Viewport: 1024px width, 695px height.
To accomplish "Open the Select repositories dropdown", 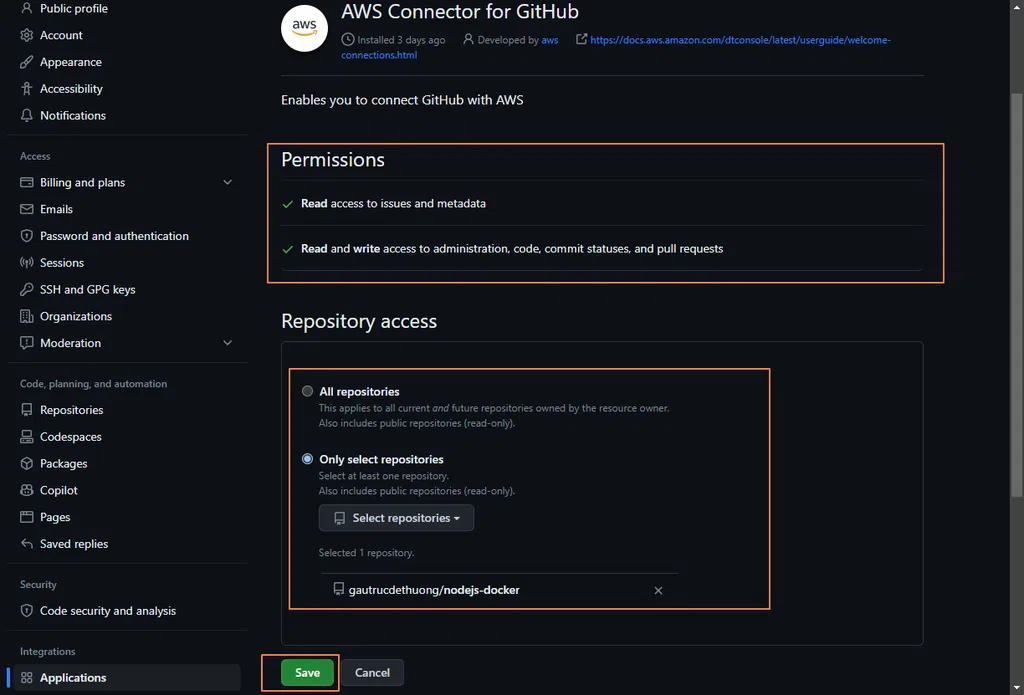I will 396,518.
